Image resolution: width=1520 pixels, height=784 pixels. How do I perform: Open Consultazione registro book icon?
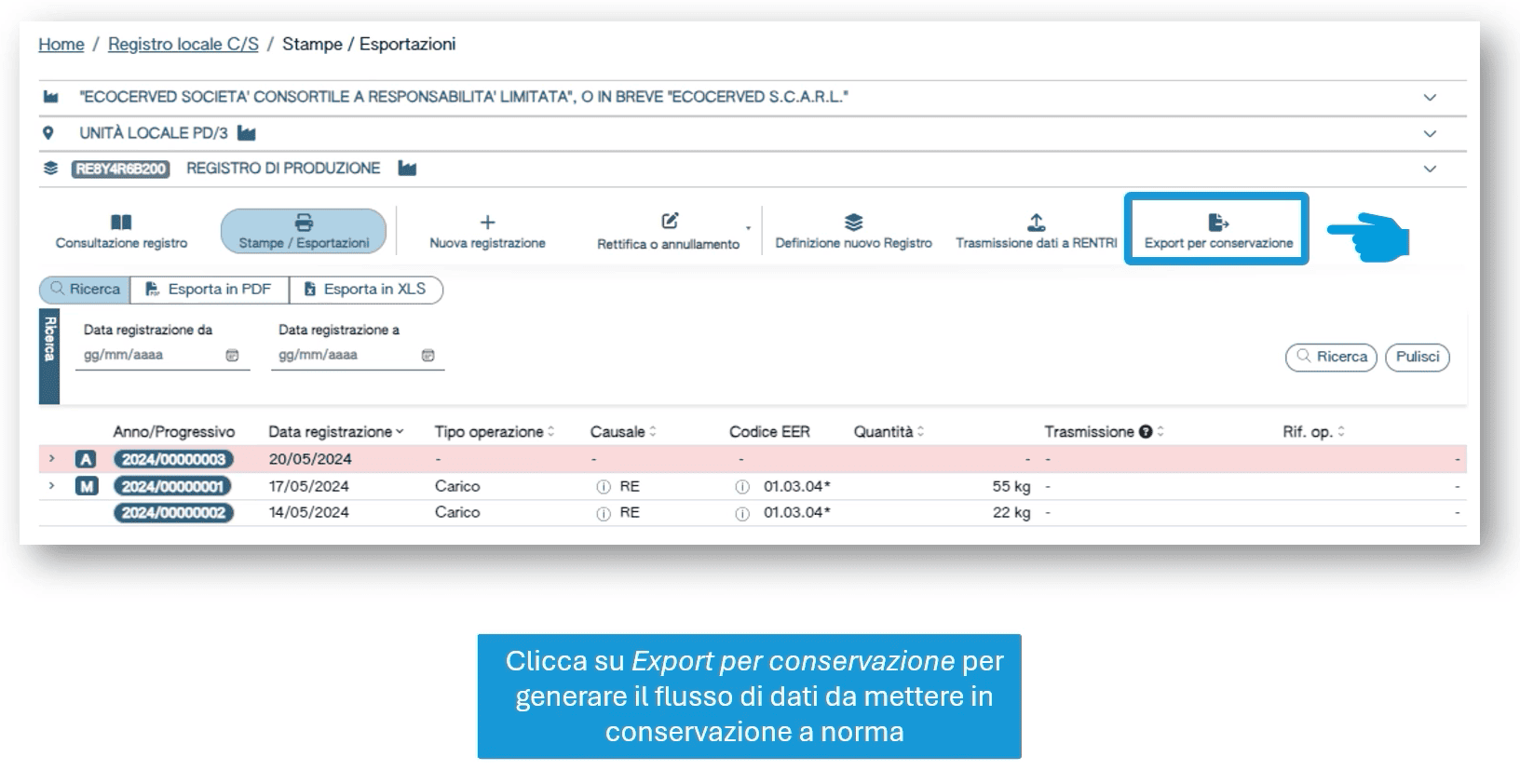pos(121,223)
